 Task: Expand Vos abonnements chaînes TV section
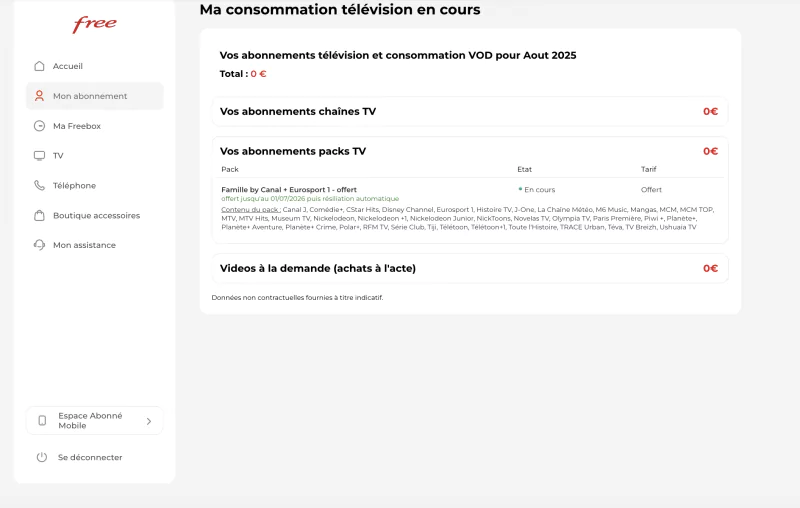click(469, 111)
